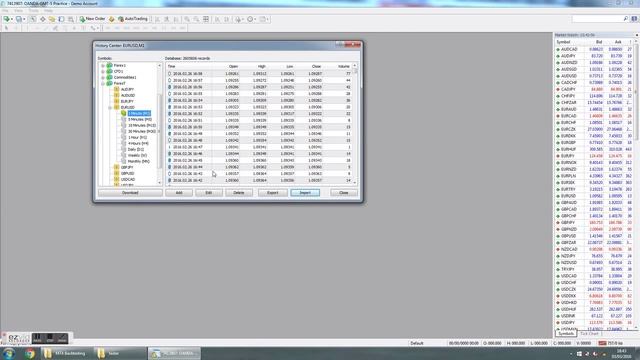Open the File menu
This screenshot has width=640, height=360.
[5, 11]
